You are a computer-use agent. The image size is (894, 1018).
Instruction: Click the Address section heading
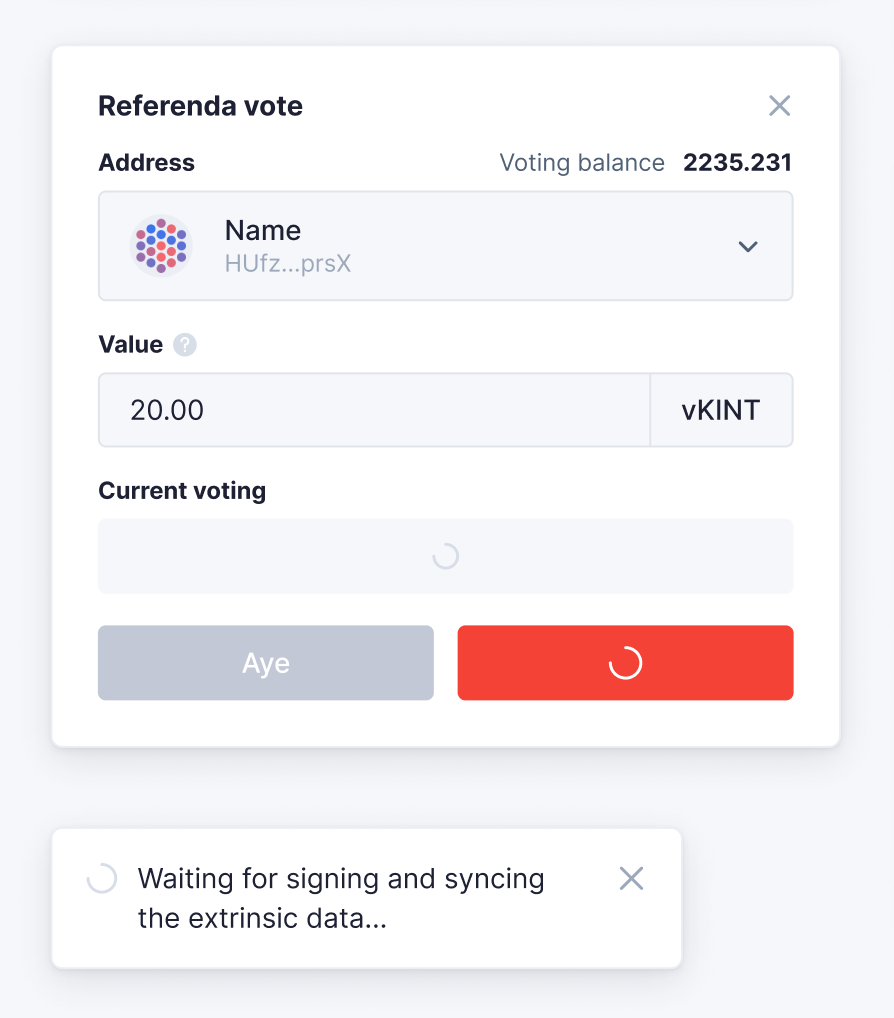pos(146,162)
